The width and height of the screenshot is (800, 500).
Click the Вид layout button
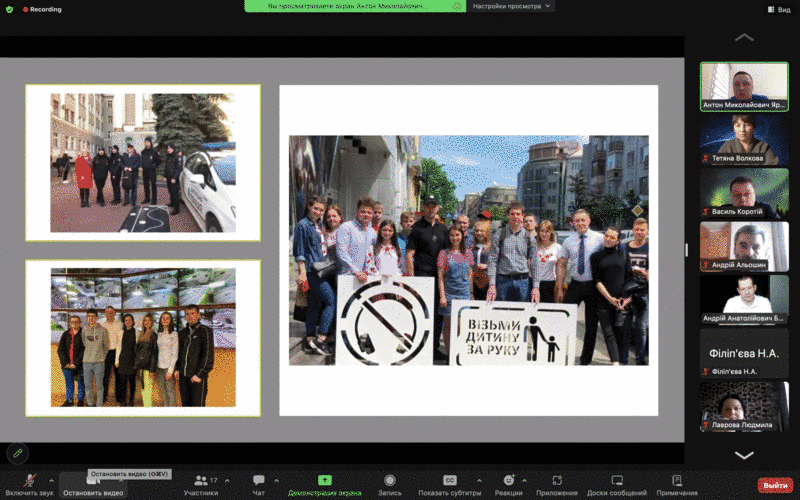(779, 9)
